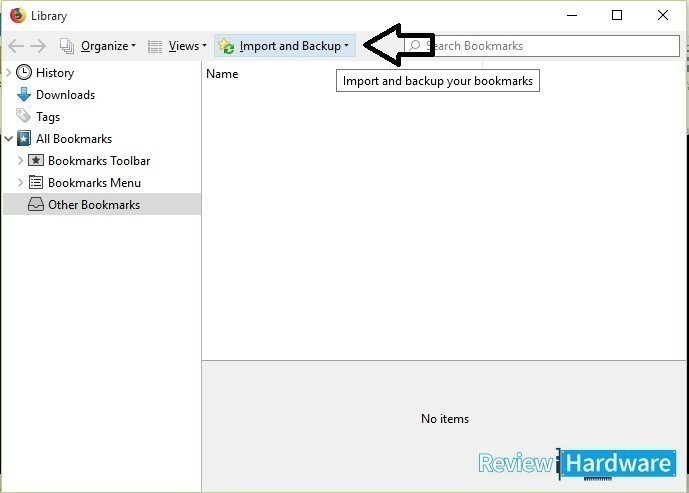The height and width of the screenshot is (493, 689).
Task: Click the Name column header
Action: click(222, 74)
